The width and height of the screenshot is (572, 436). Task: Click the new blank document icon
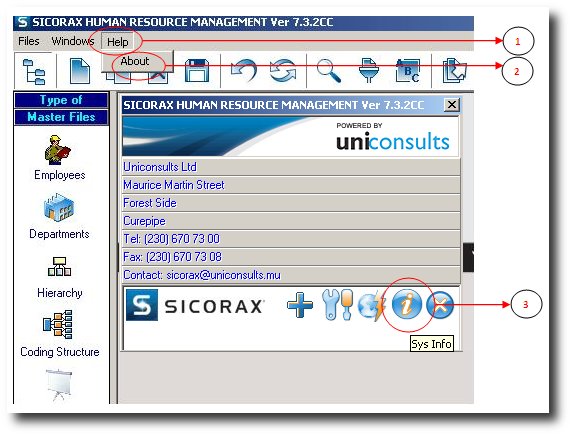(80, 71)
